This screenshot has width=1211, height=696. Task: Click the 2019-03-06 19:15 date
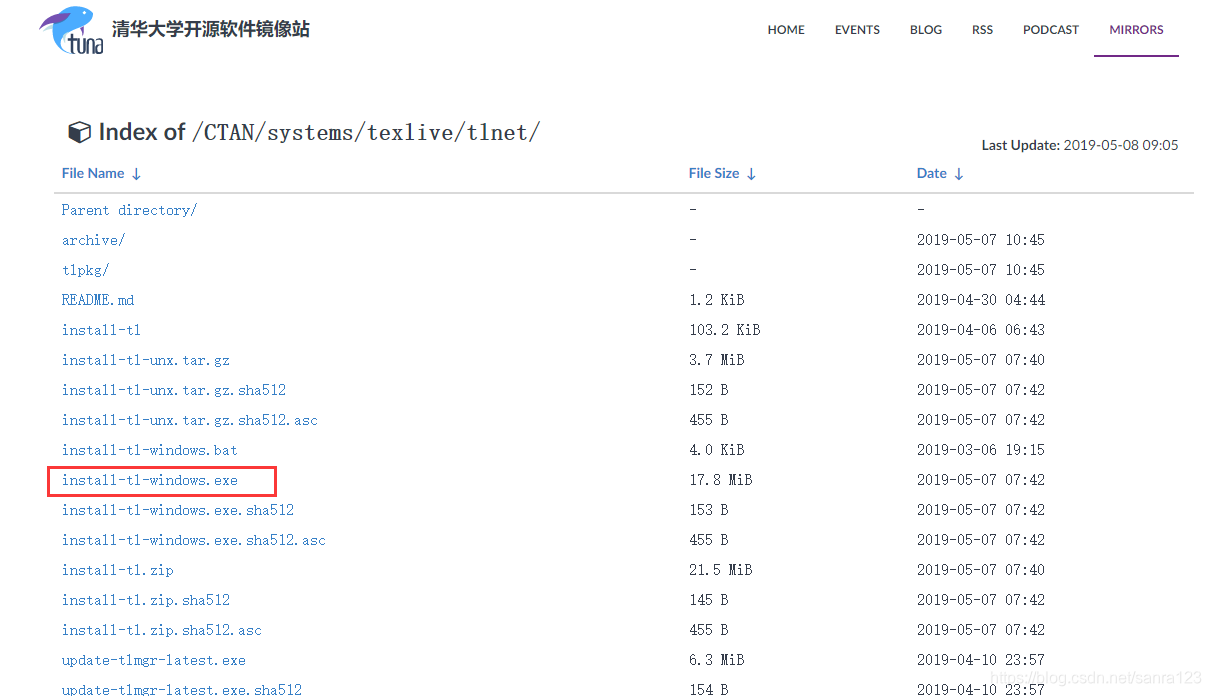pyautogui.click(x=980, y=450)
